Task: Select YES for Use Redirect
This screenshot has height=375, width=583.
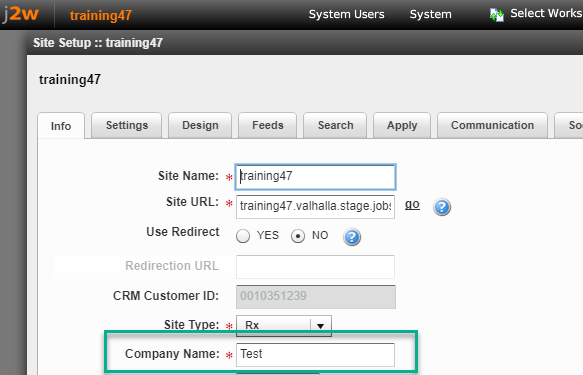Action: [x=243, y=236]
